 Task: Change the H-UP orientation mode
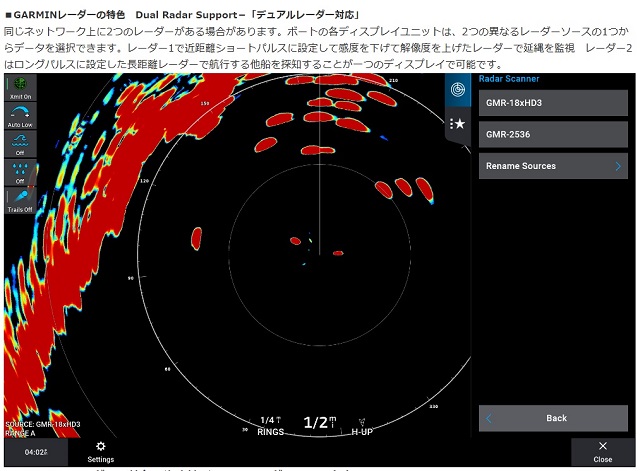(x=362, y=426)
